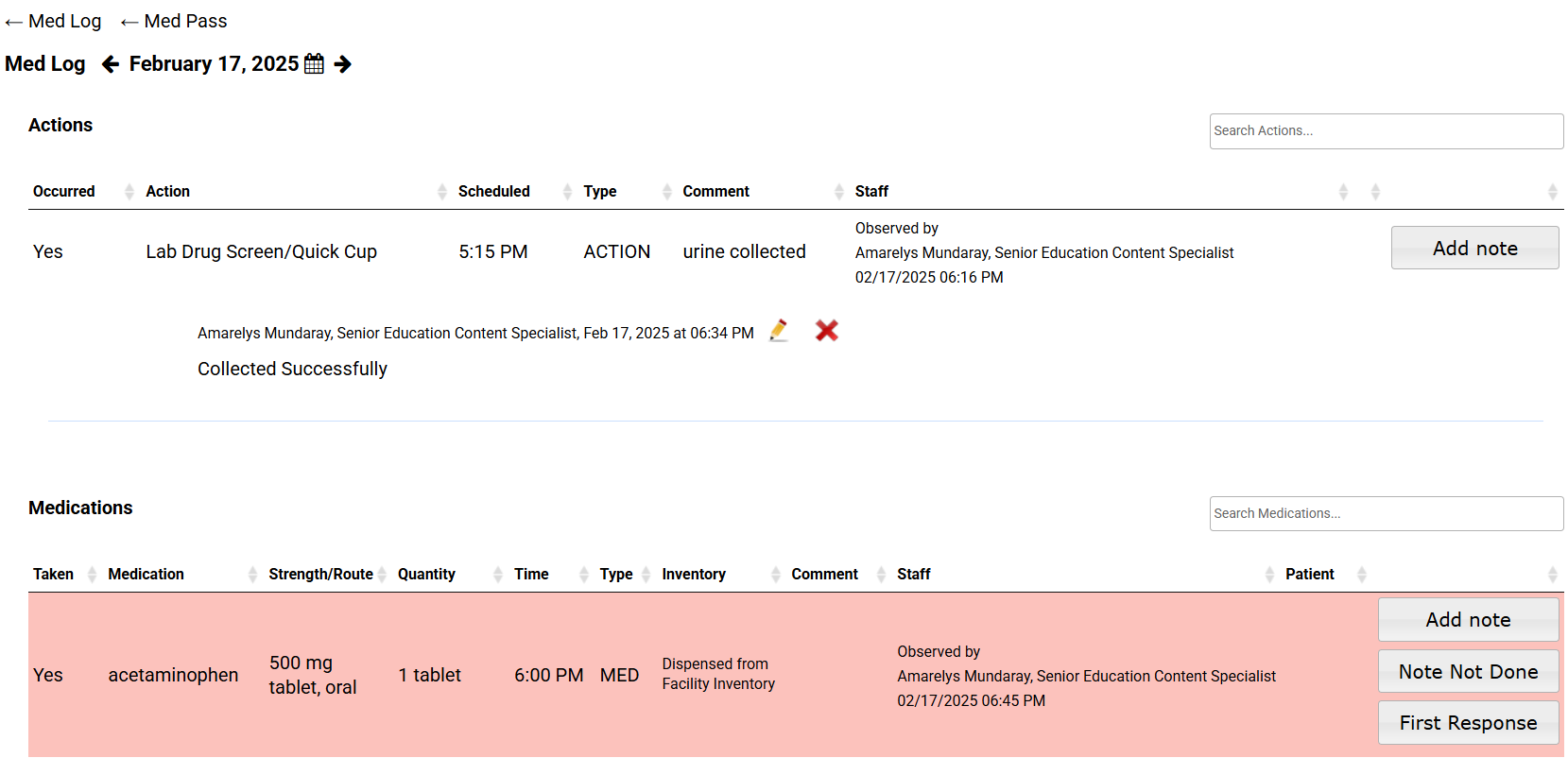Add note to acetaminophen medication

1468,620
